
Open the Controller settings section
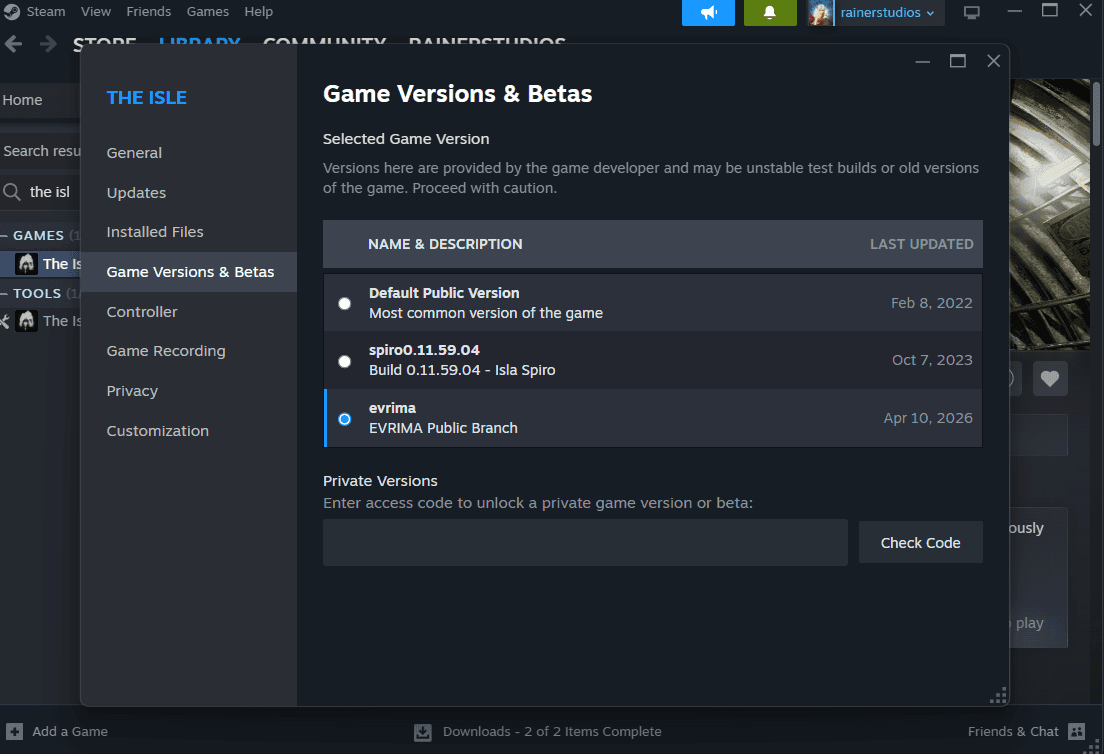(x=141, y=311)
